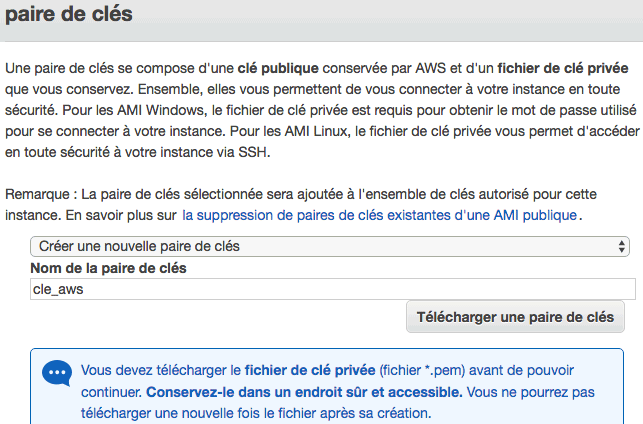Viewport: 643px width, 424px height.
Task: Click the "AWS" word in the first line
Action: pyautogui.click(x=430, y=68)
